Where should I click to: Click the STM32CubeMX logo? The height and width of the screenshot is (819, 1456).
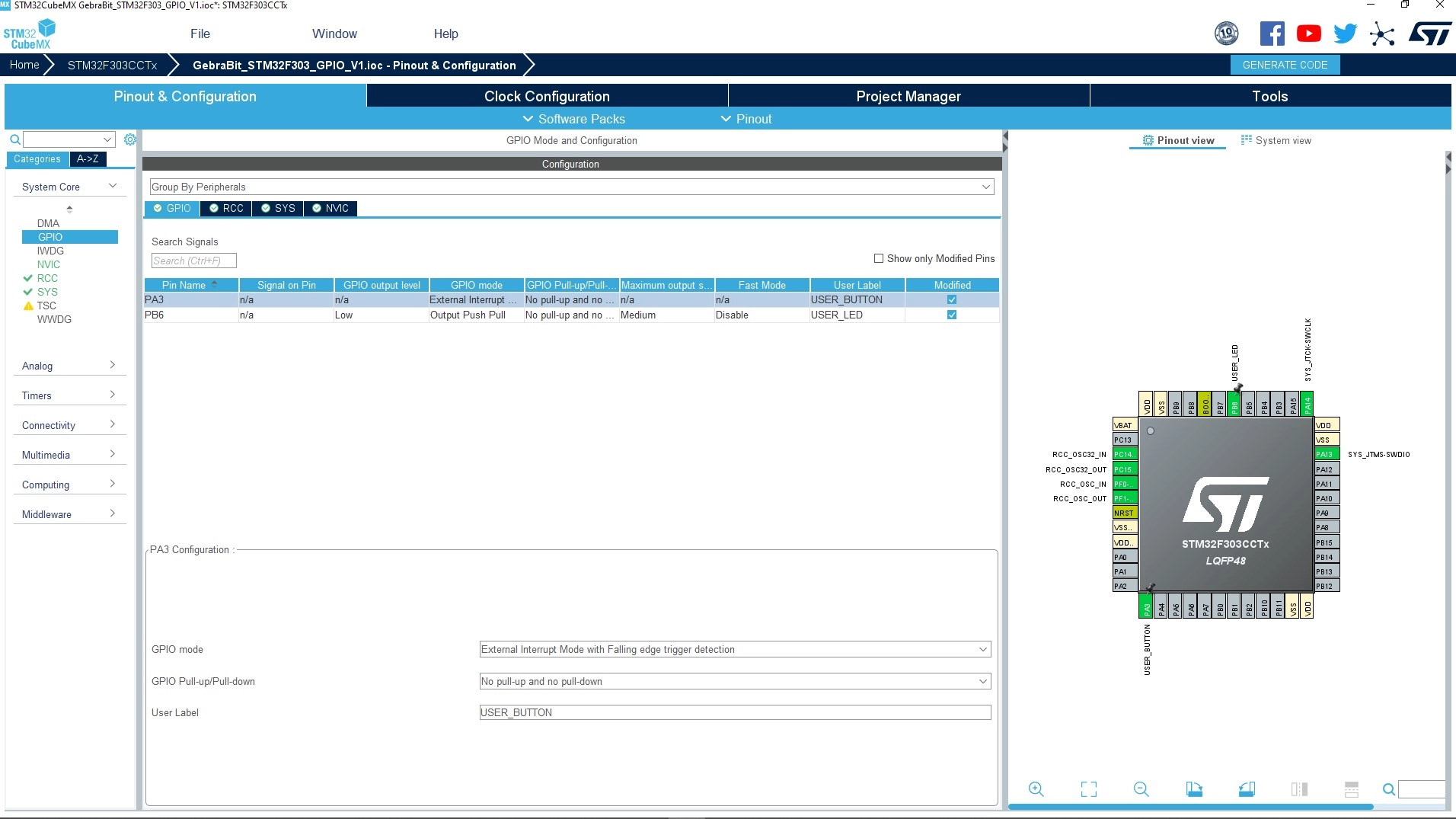[x=30, y=34]
